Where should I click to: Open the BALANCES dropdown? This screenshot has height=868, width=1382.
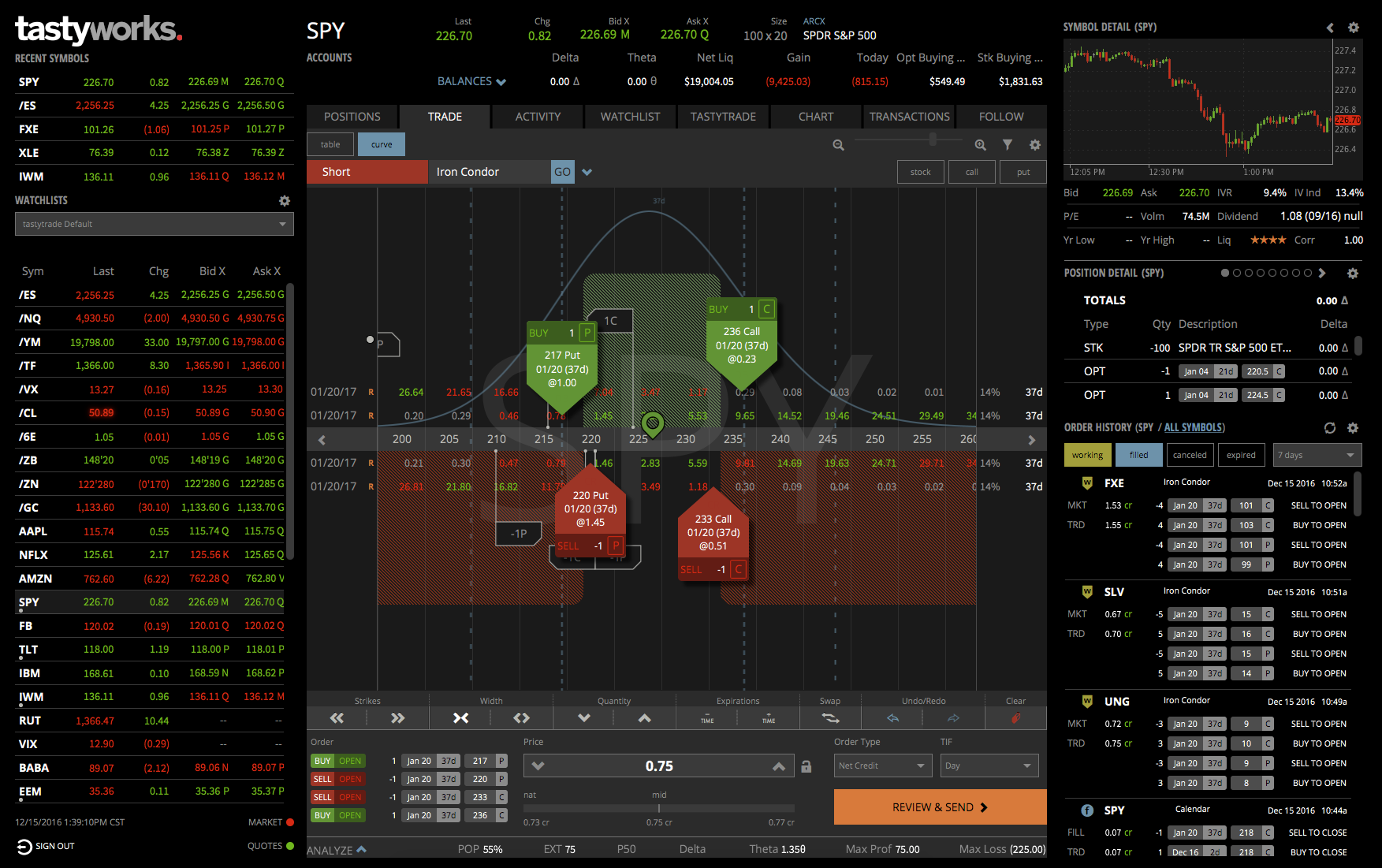point(471,81)
